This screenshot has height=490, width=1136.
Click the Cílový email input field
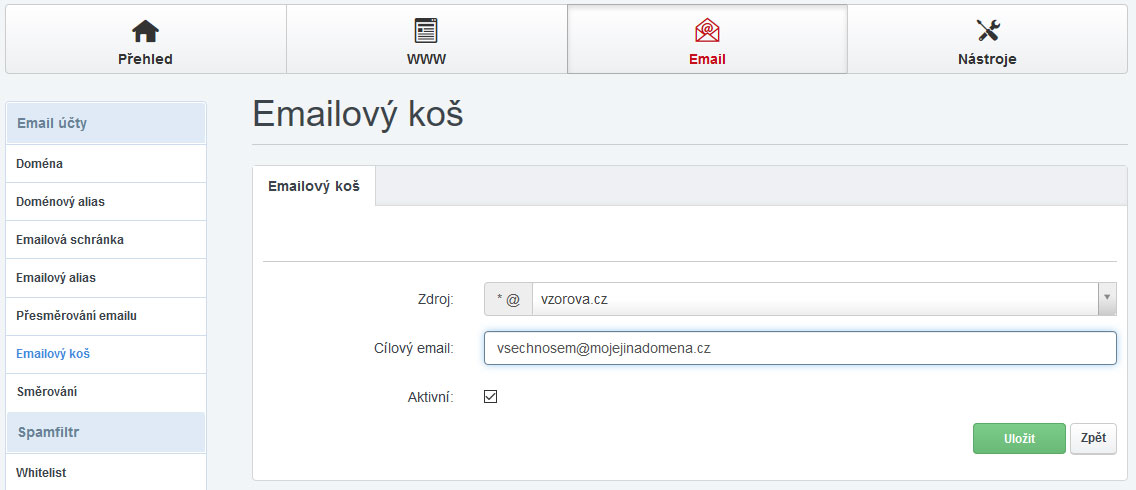799,348
